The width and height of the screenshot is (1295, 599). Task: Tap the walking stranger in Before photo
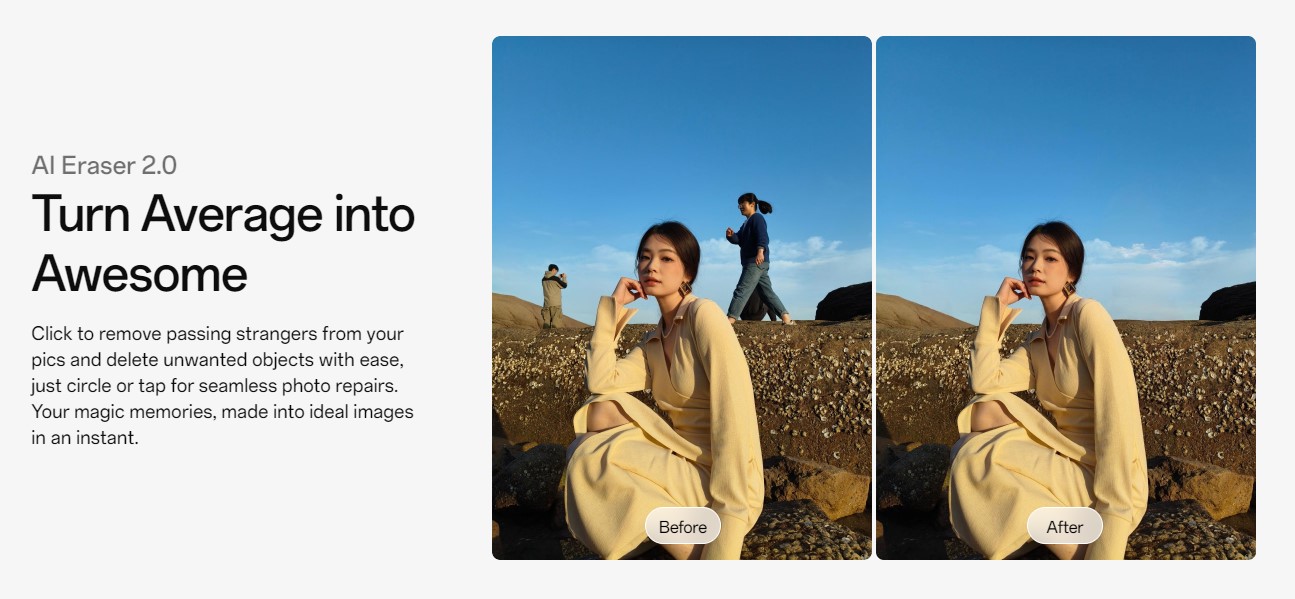[x=756, y=258]
